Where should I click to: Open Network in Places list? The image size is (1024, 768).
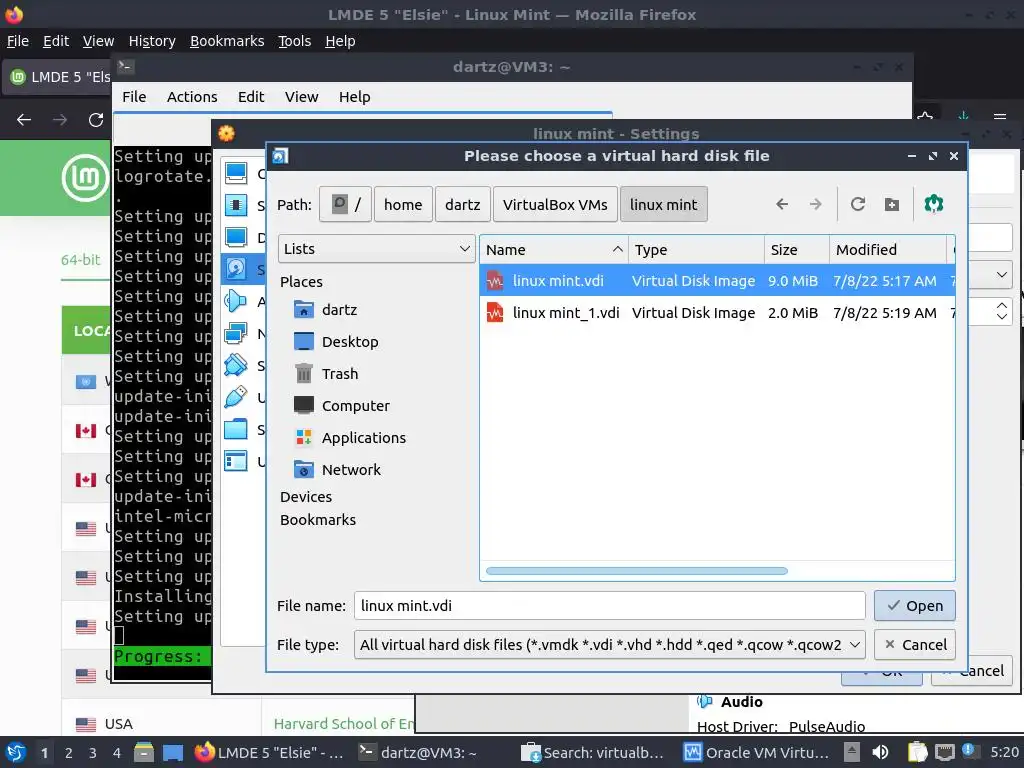[x=337, y=470]
